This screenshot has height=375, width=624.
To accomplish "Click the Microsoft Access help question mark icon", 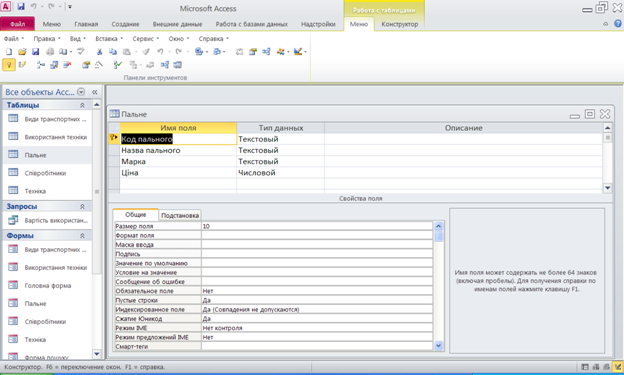I will click(x=617, y=24).
